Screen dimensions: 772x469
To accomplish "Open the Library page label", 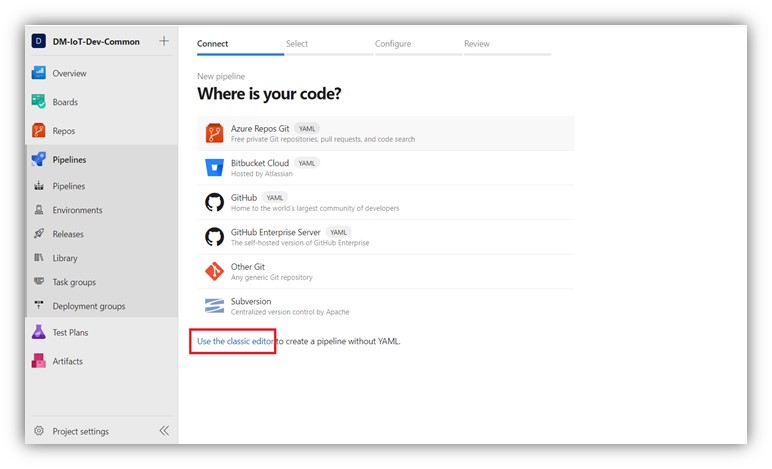I will pyautogui.click(x=65, y=258).
